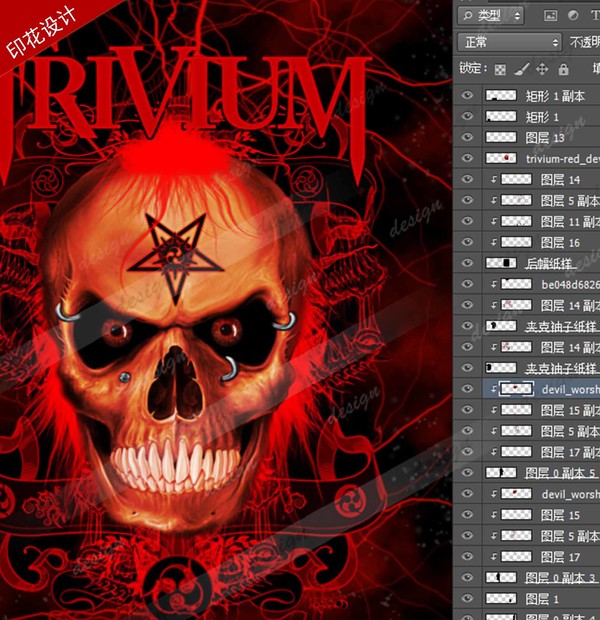Screen dimensions: 600x620
Task: Select layer named trivium-red_dev
Action: pyautogui.click(x=563, y=159)
